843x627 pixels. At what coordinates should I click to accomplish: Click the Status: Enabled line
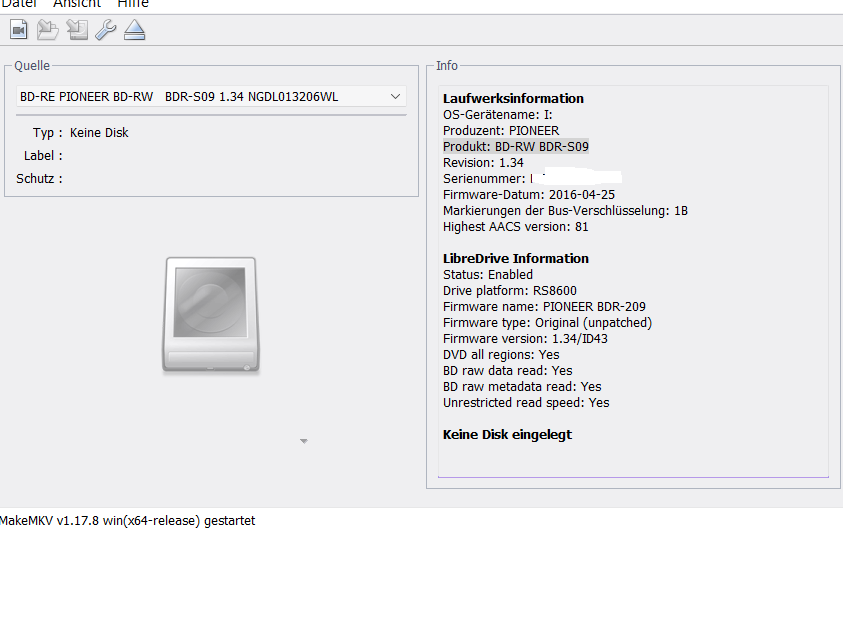[488, 274]
